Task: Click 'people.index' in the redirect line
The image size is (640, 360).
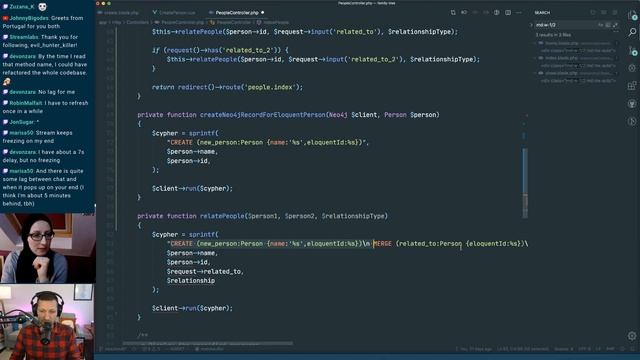Action: 270,87
